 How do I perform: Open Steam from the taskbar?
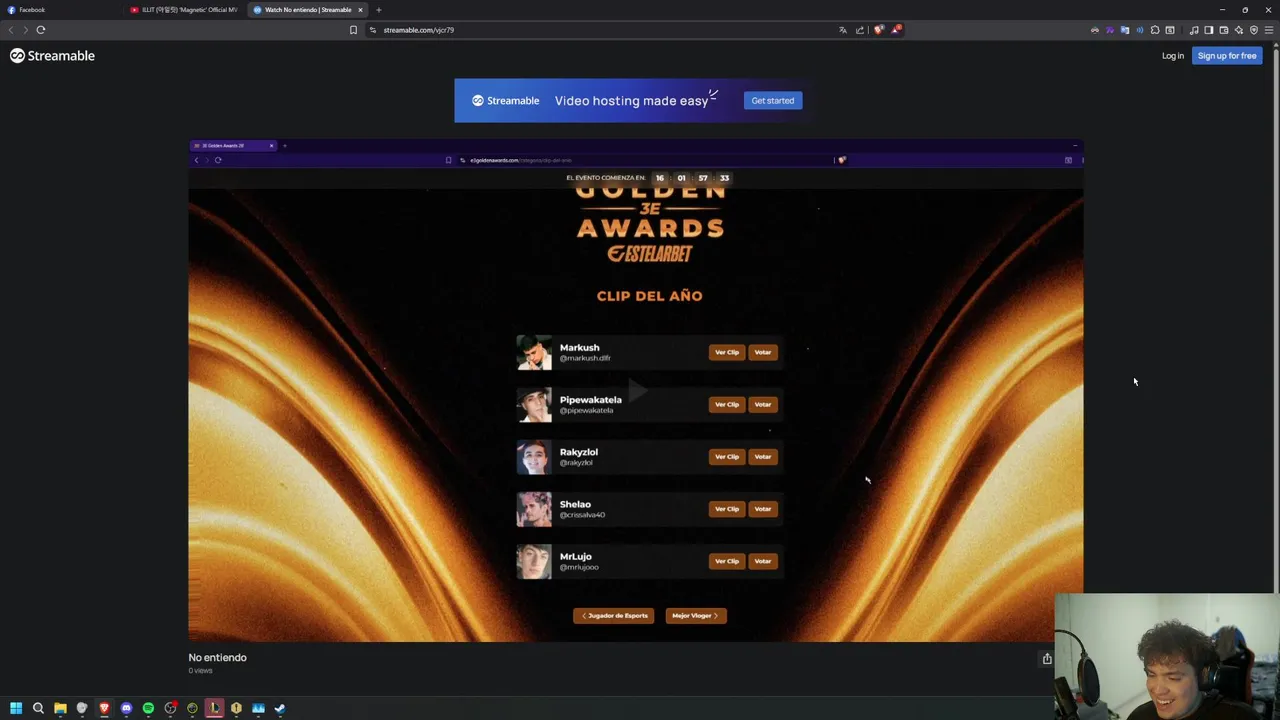[280, 708]
